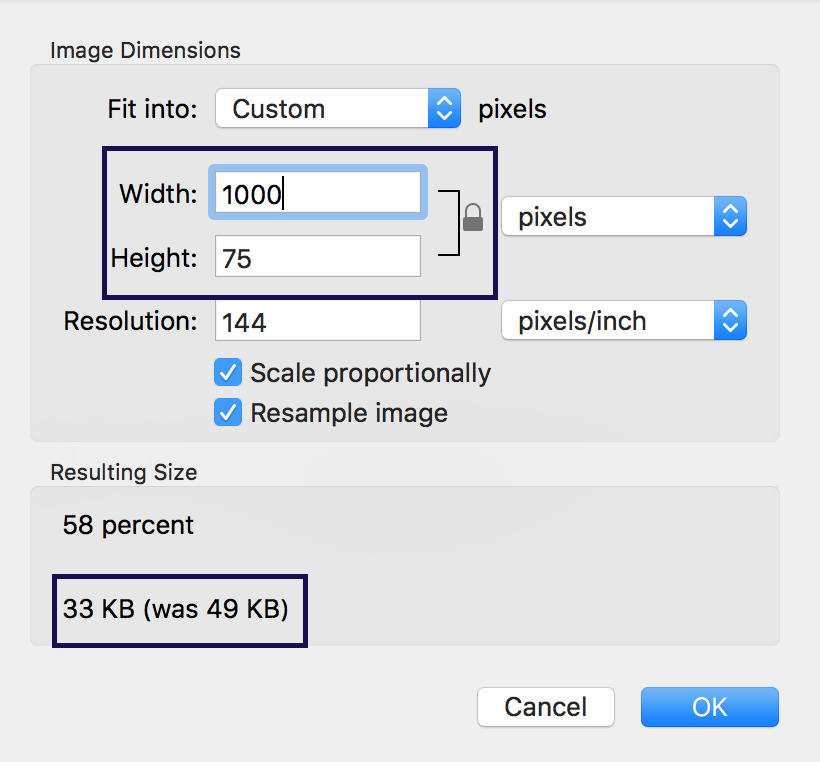Viewport: 820px width, 762px height.
Task: Click the Resolution label
Action: pyautogui.click(x=130, y=321)
